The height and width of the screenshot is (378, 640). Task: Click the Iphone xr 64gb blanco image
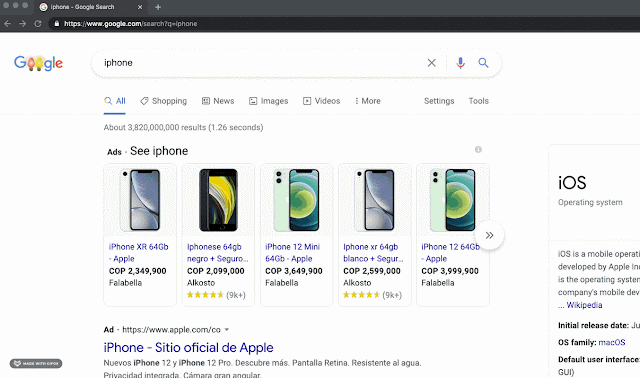click(374, 200)
